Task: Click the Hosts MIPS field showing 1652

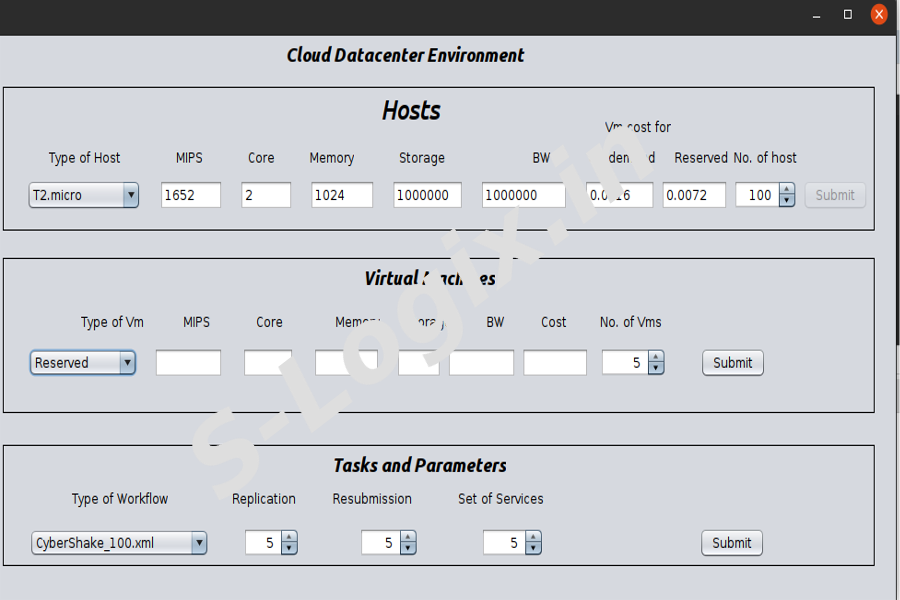Action: pos(191,195)
